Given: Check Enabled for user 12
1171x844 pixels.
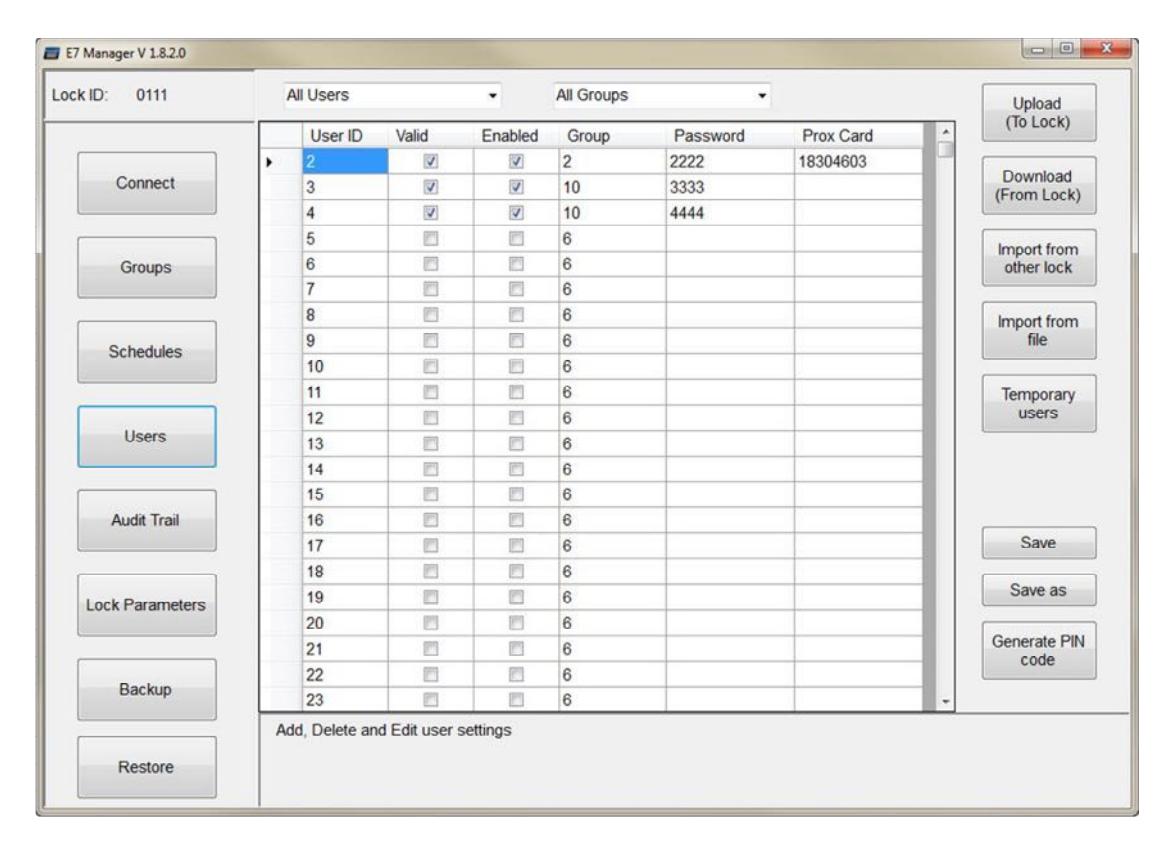Looking at the screenshot, I should click(x=516, y=418).
